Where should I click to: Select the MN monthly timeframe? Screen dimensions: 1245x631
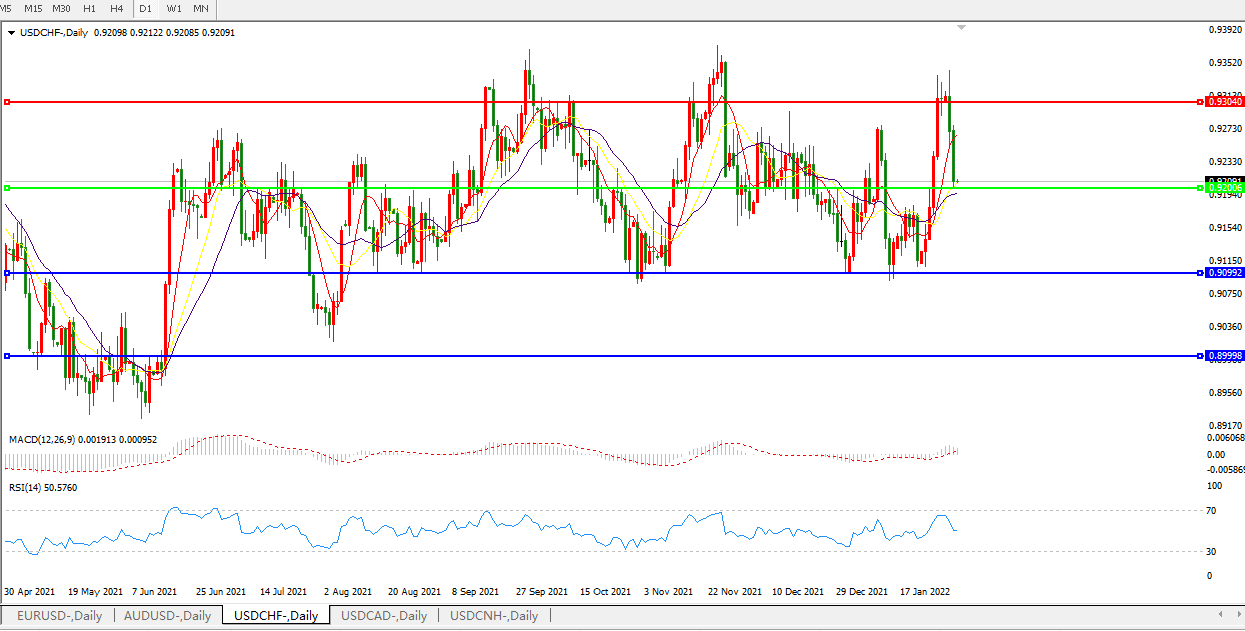click(x=201, y=9)
